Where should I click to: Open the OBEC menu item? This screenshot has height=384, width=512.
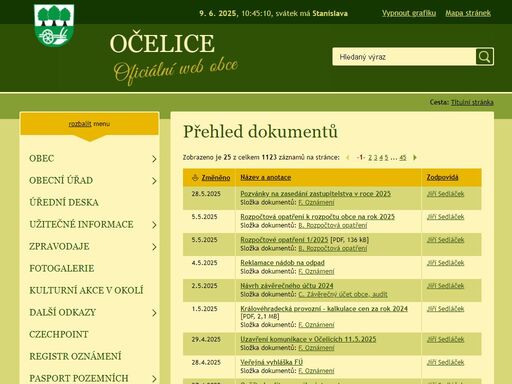pyautogui.click(x=41, y=158)
